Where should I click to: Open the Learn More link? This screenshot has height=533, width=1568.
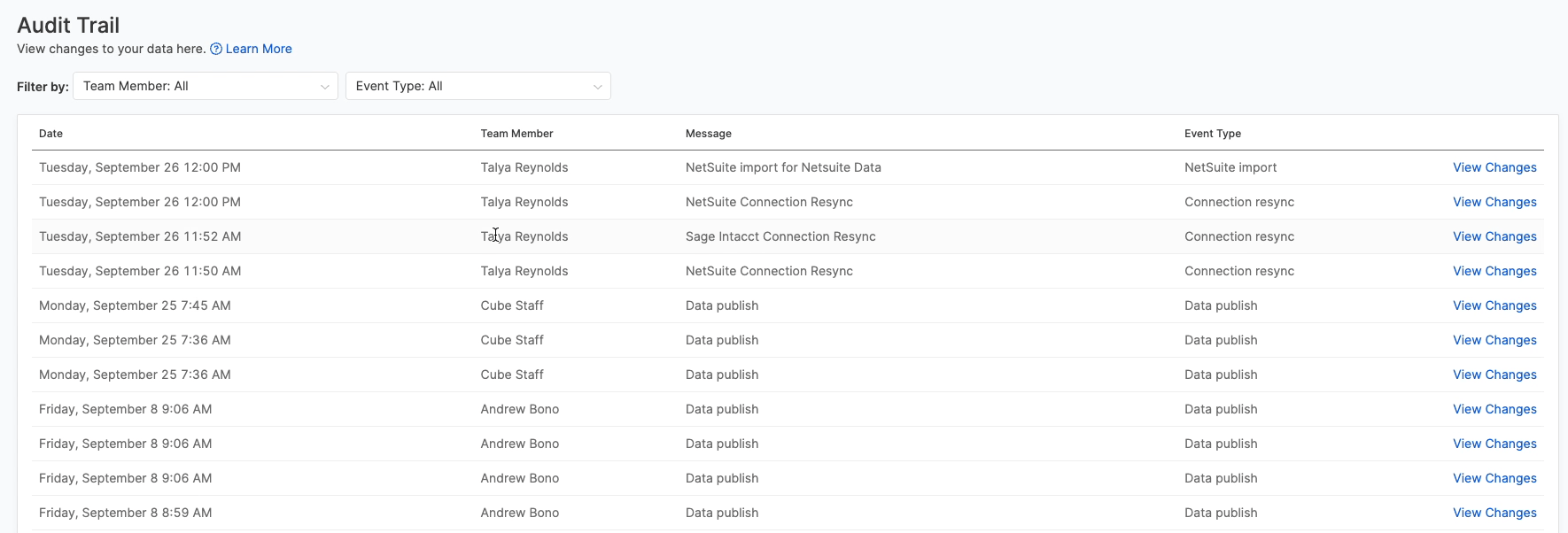(258, 50)
